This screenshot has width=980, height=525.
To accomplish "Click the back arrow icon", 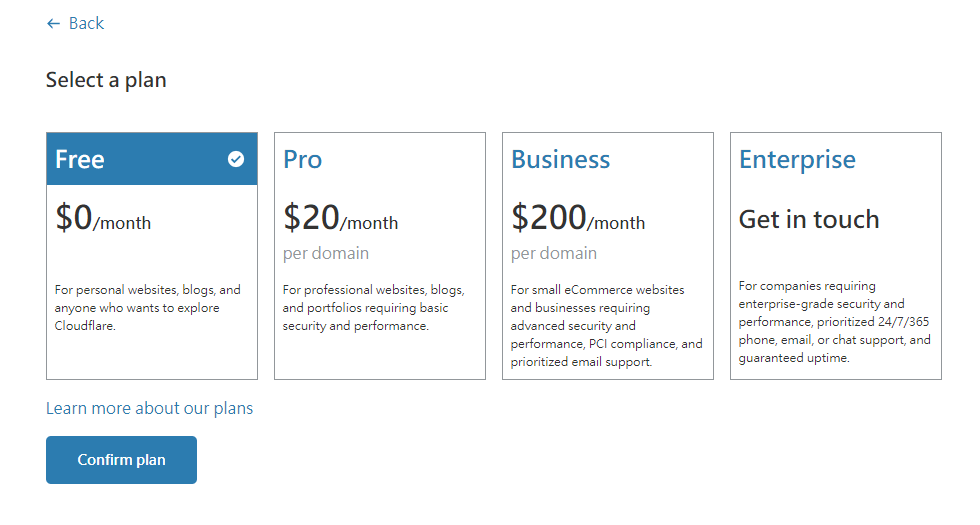I will click(x=53, y=23).
